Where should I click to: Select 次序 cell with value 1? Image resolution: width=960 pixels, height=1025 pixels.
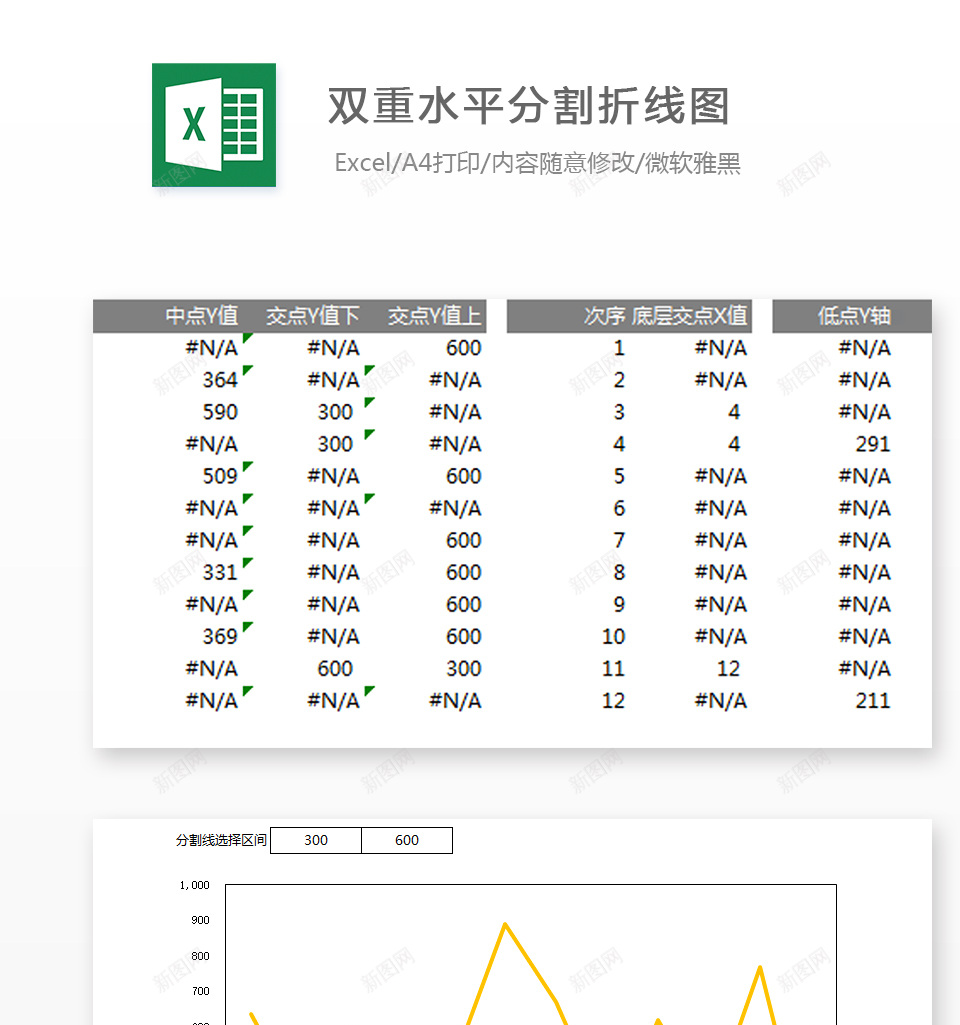click(x=619, y=348)
